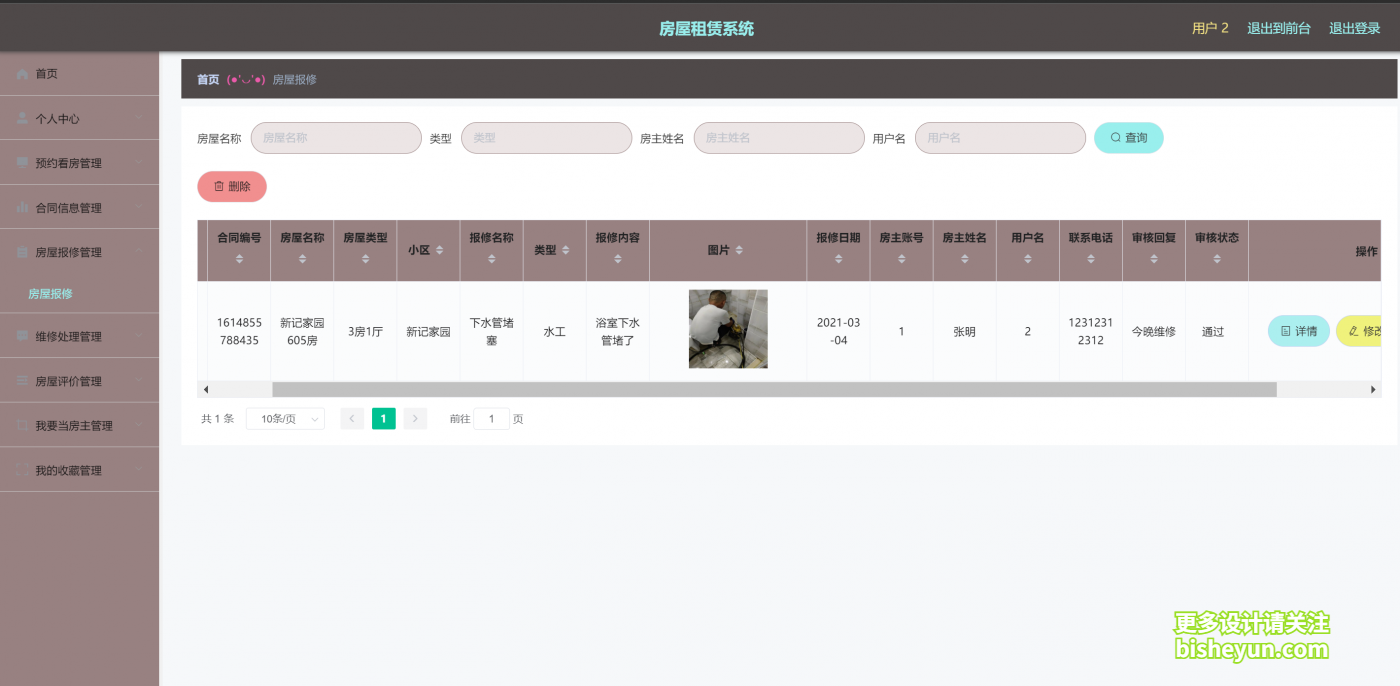Viewport: 1400px width, 686px height.
Task: Click the phone number 12312312312 cell
Action: point(1090,331)
